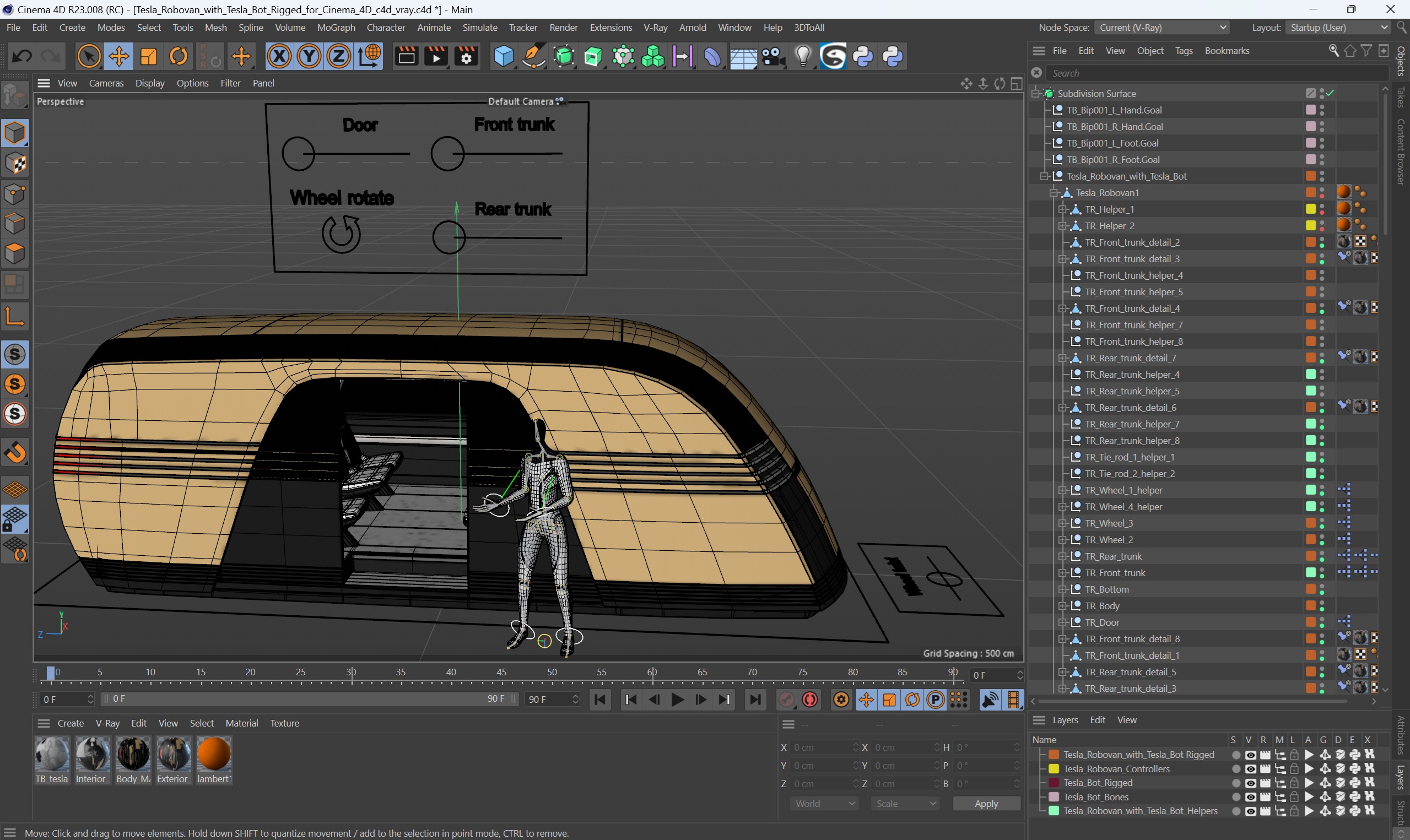Collapse Tesla_Robovan_with_Tesla_Bot node

point(1045,176)
